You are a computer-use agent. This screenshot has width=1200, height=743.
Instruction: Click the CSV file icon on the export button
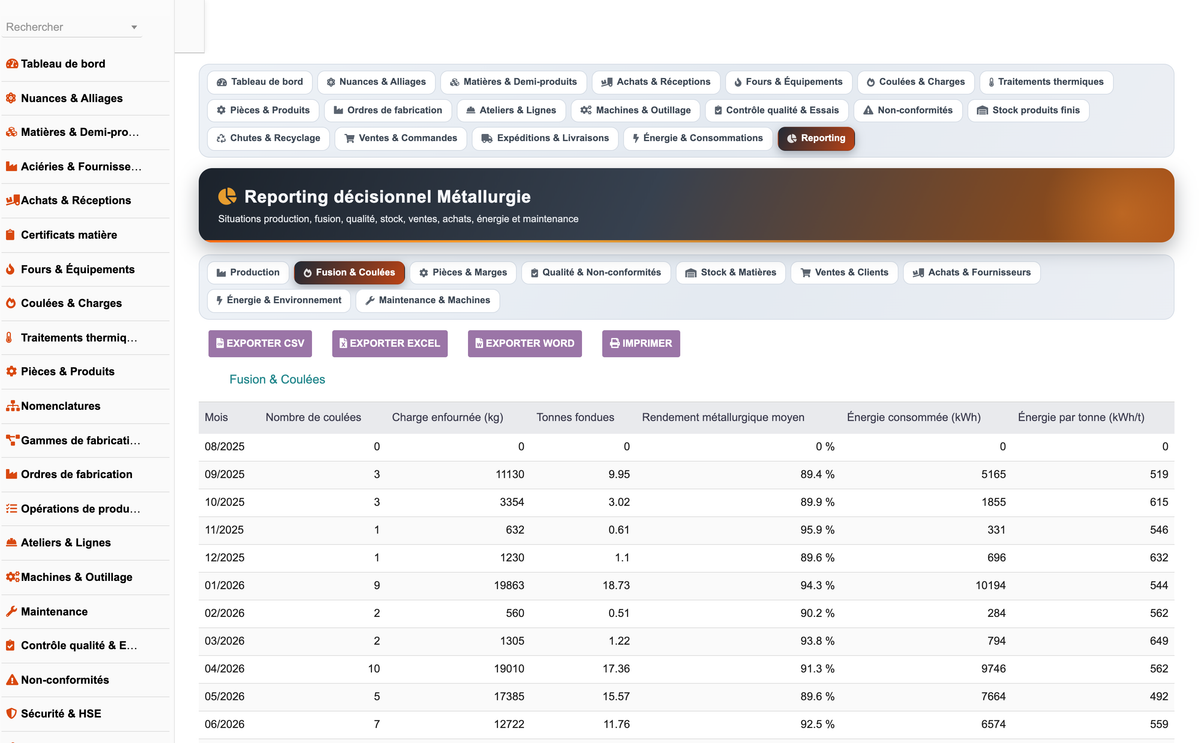pos(220,343)
